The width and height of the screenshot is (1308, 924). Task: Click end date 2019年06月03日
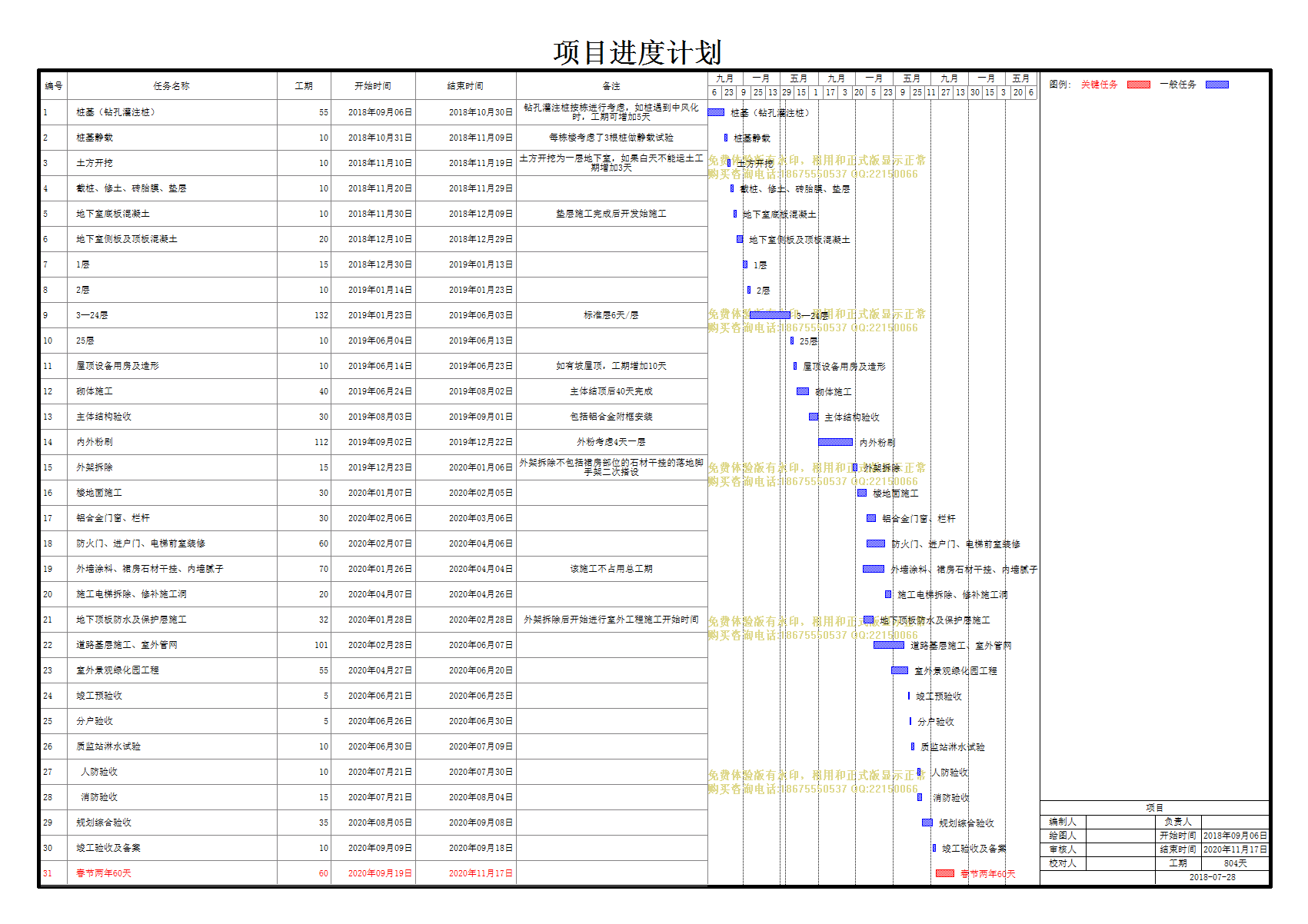tap(481, 315)
